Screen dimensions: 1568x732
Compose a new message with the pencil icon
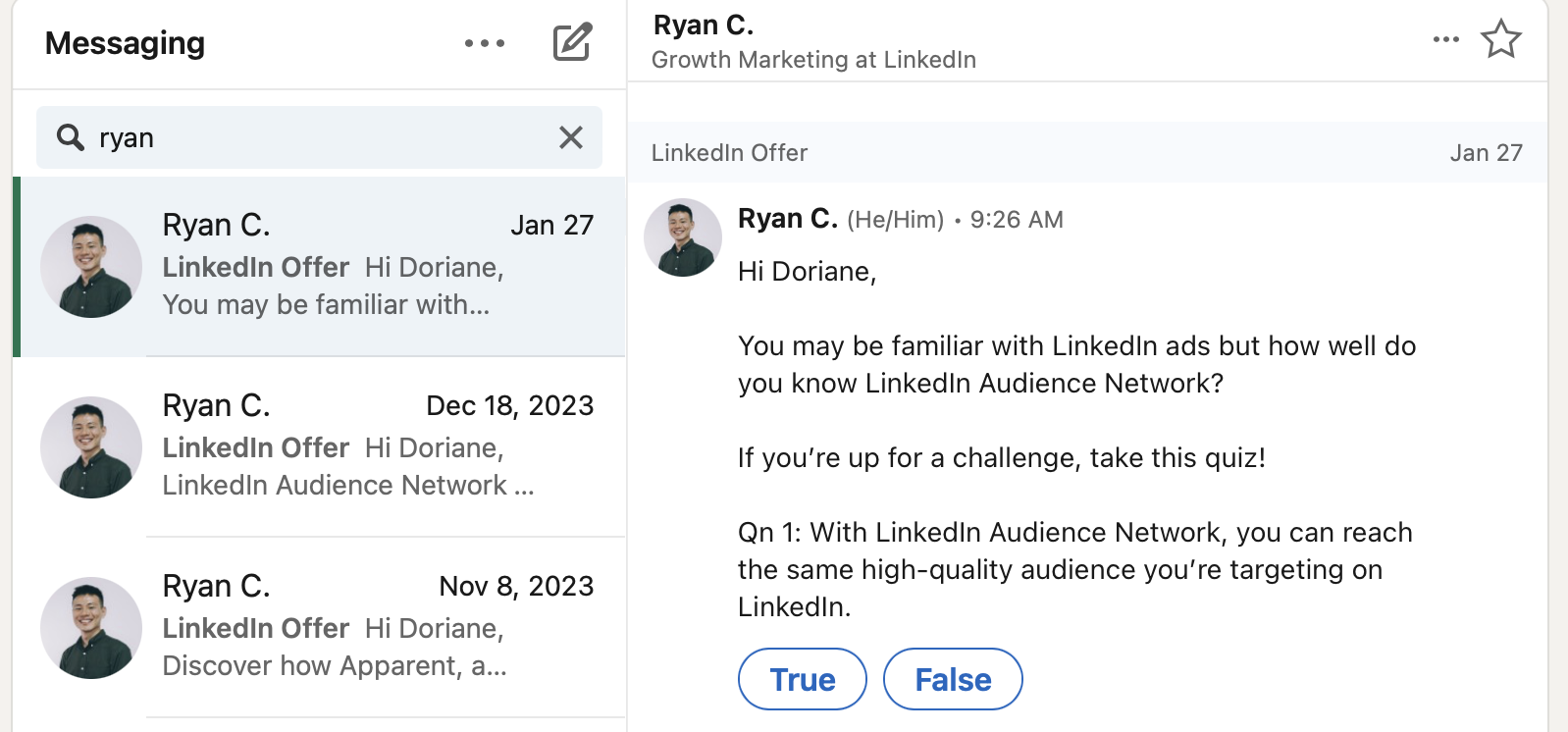click(572, 42)
